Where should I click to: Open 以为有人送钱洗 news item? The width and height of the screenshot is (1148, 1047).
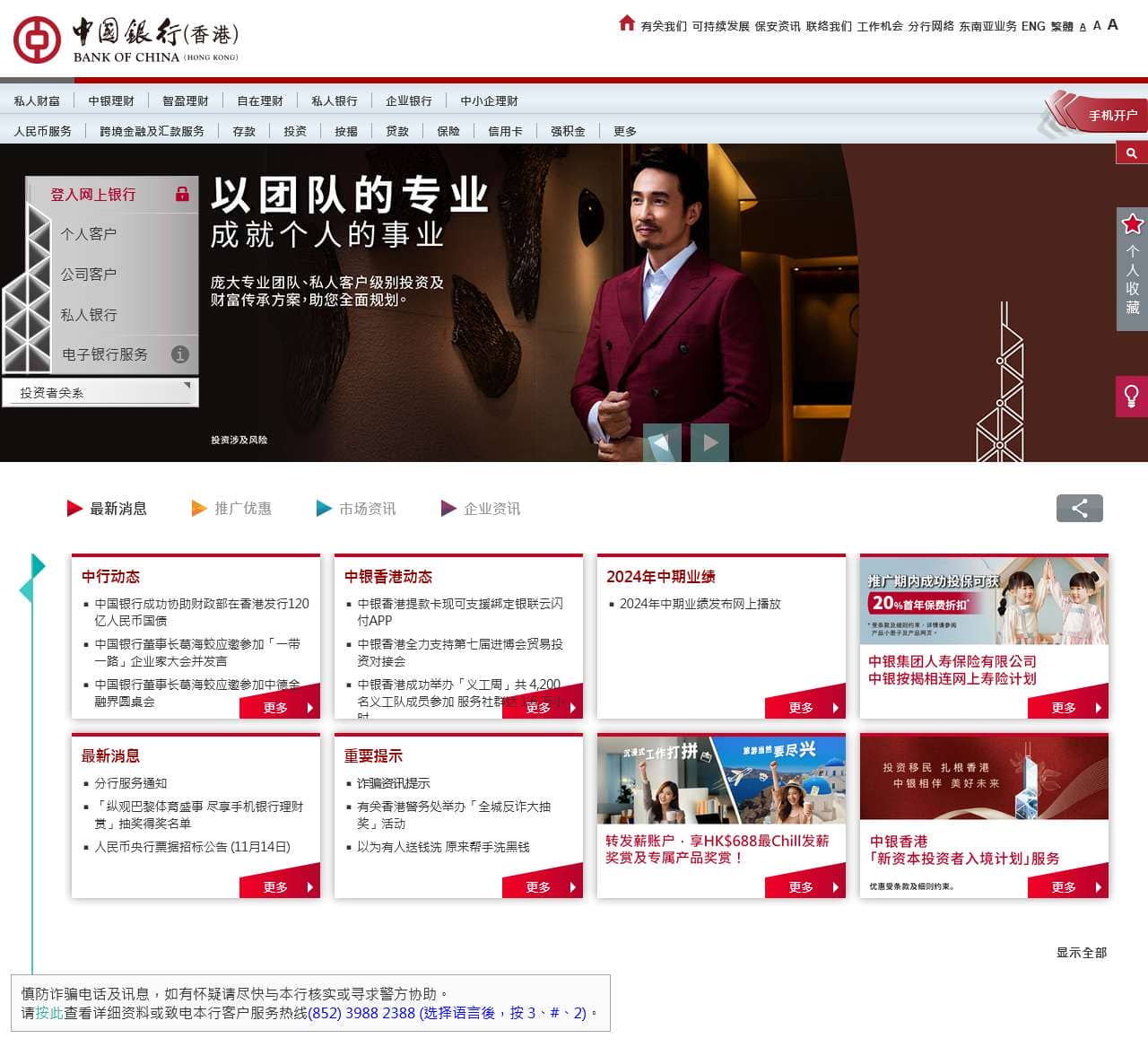point(443,846)
